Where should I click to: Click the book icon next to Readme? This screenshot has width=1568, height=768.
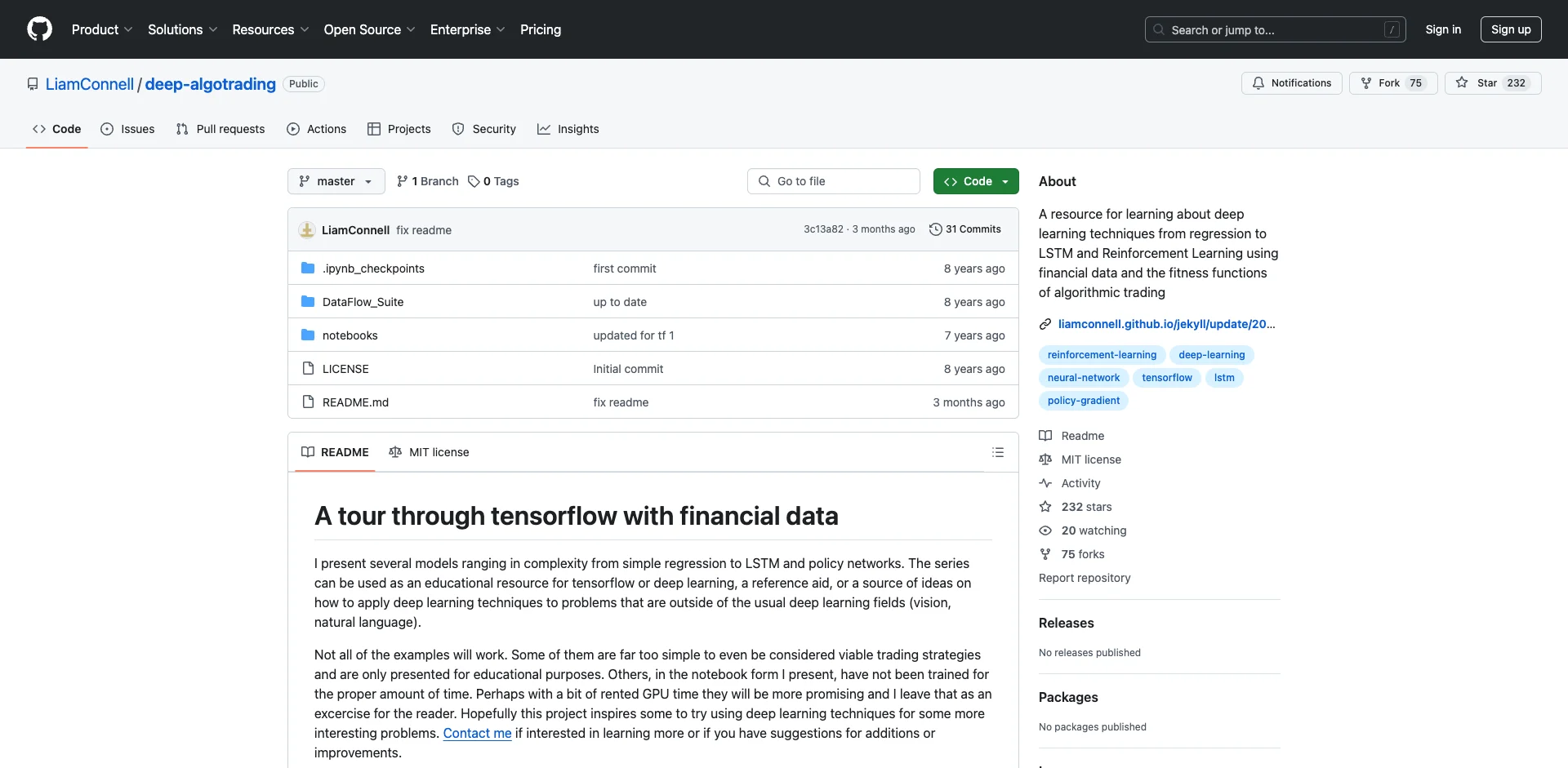[x=1045, y=436]
